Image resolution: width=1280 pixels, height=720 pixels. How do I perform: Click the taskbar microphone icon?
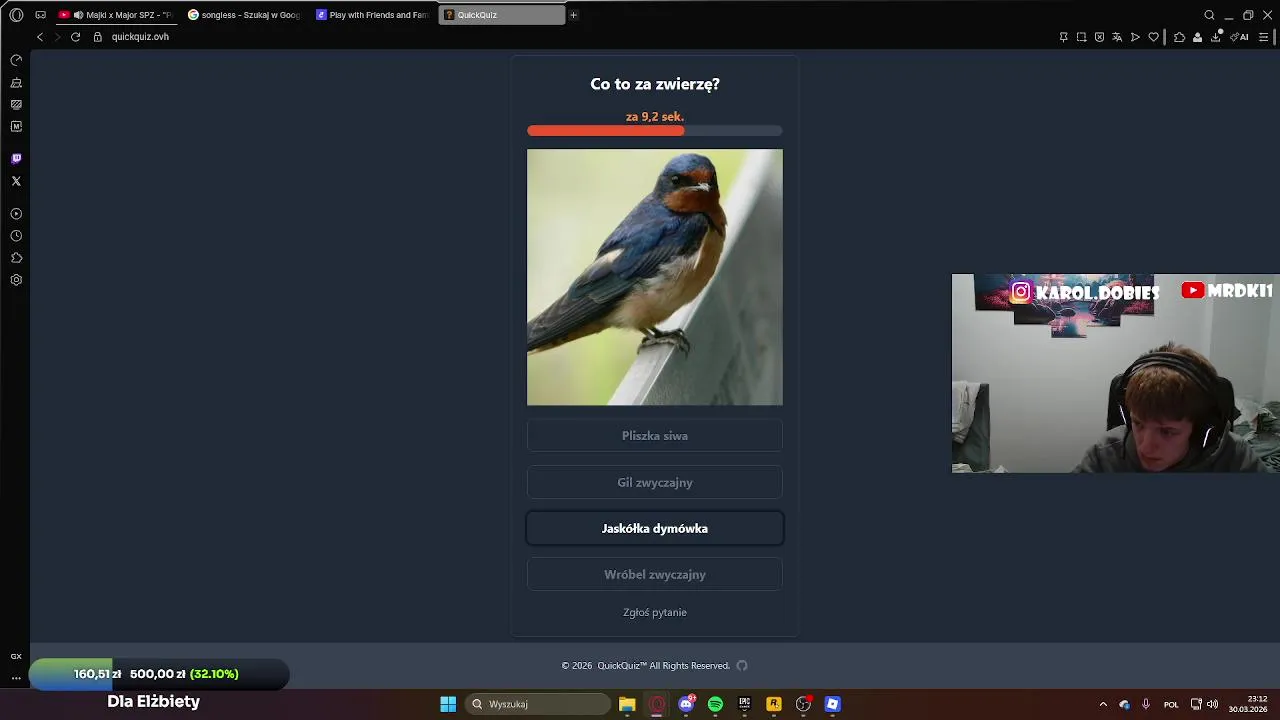(1146, 704)
